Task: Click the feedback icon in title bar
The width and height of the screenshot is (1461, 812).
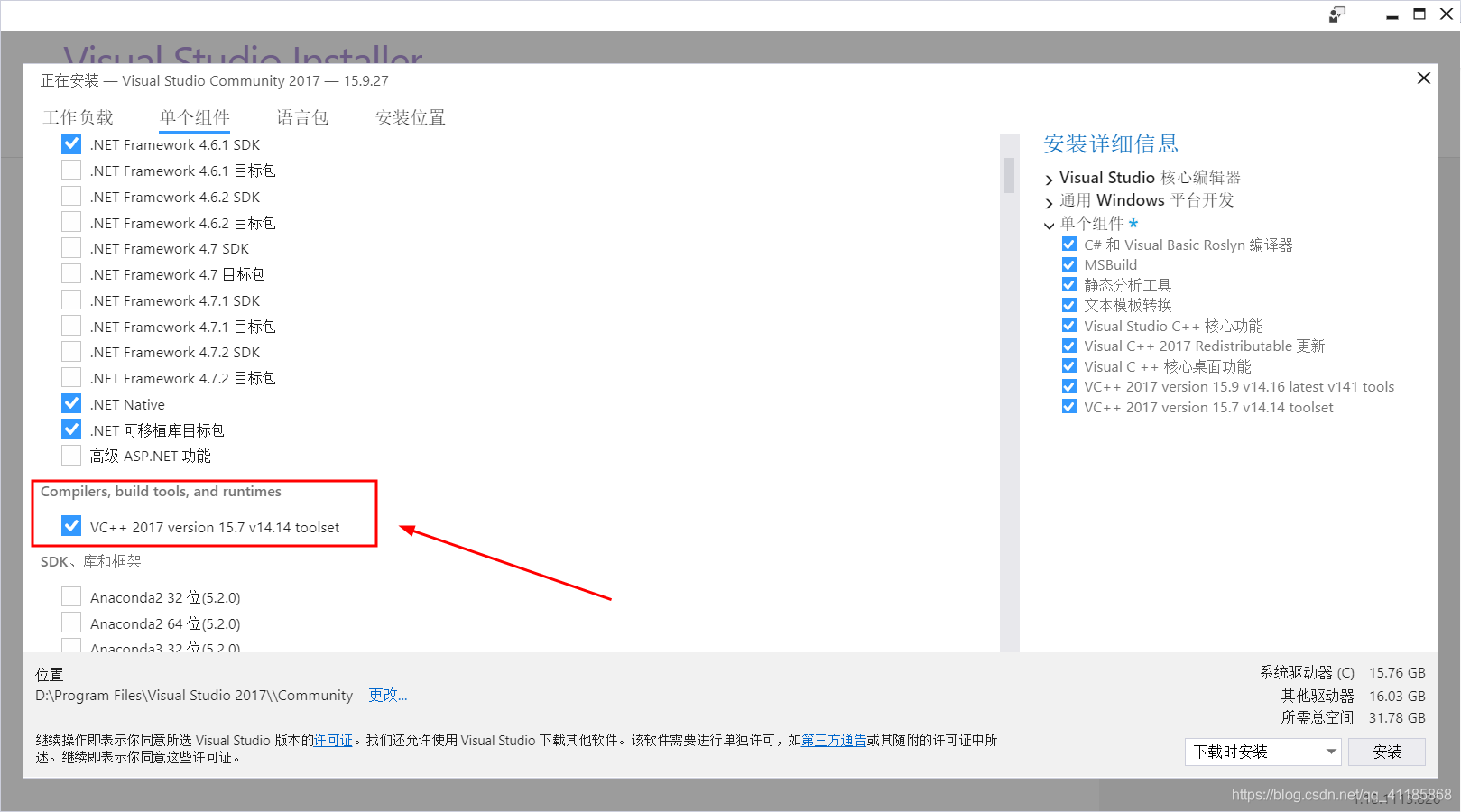Action: click(1337, 14)
